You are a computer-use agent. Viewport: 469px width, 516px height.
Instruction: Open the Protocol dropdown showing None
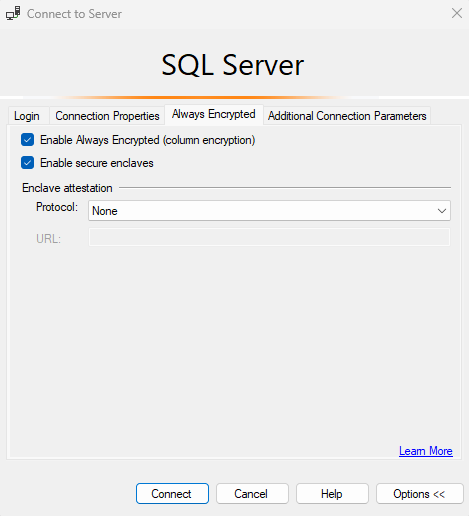[269, 211]
